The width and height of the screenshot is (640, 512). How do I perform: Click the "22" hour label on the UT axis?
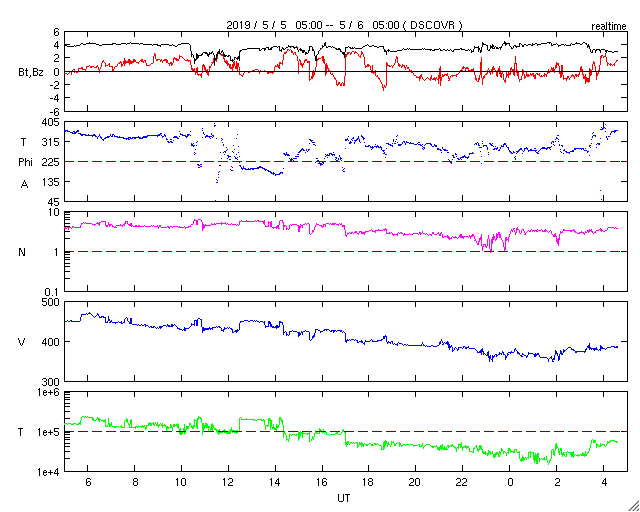coord(462,482)
